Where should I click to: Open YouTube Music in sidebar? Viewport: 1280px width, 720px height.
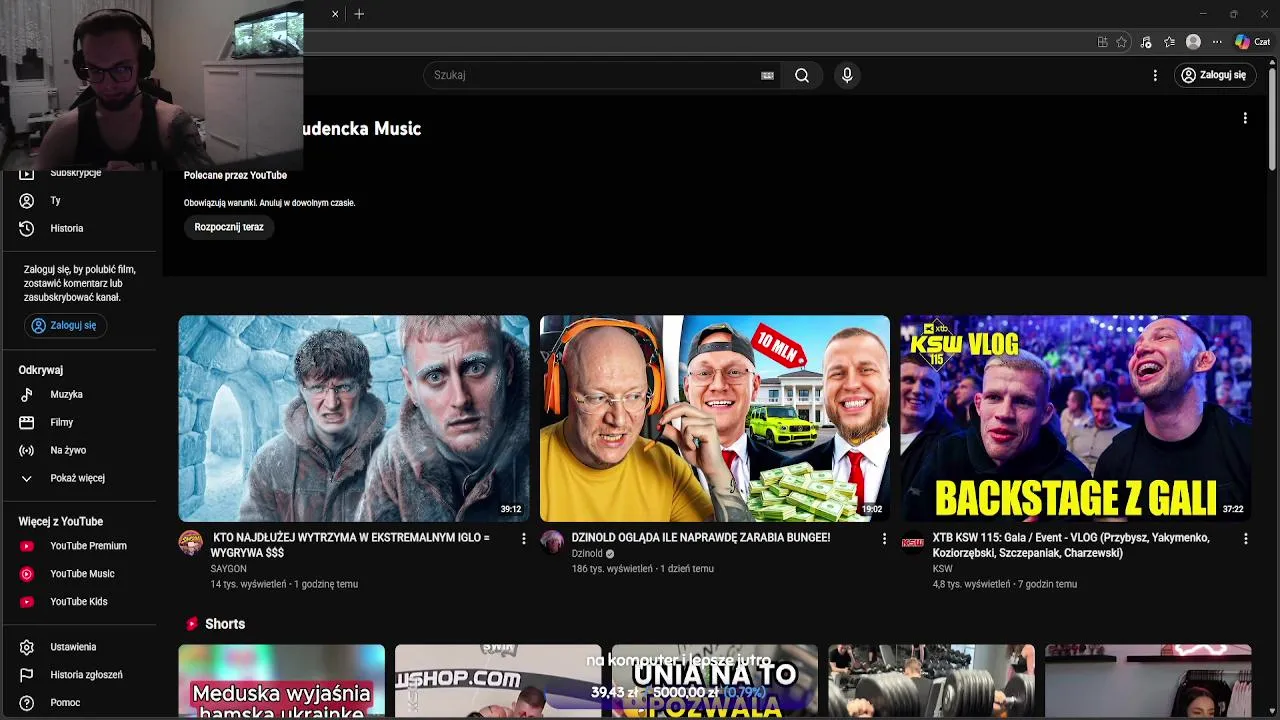tap(80, 574)
